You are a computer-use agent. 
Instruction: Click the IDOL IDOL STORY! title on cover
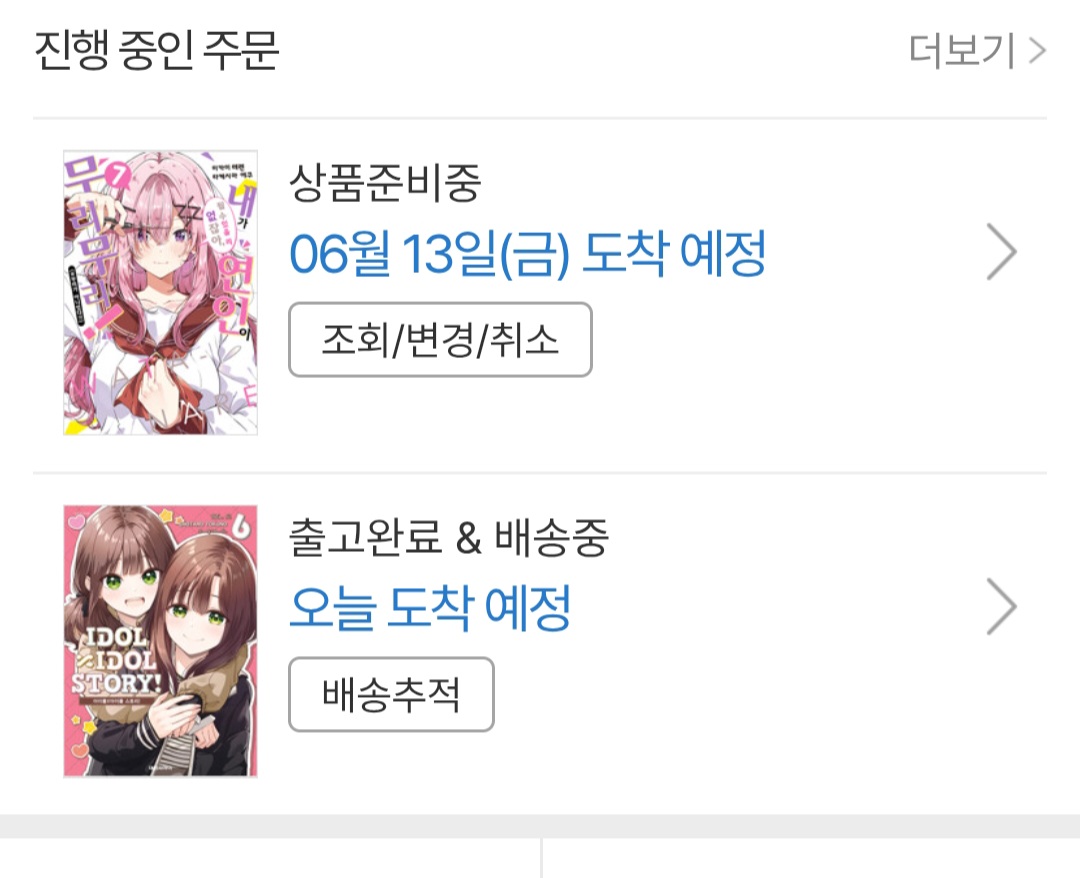[x=115, y=660]
